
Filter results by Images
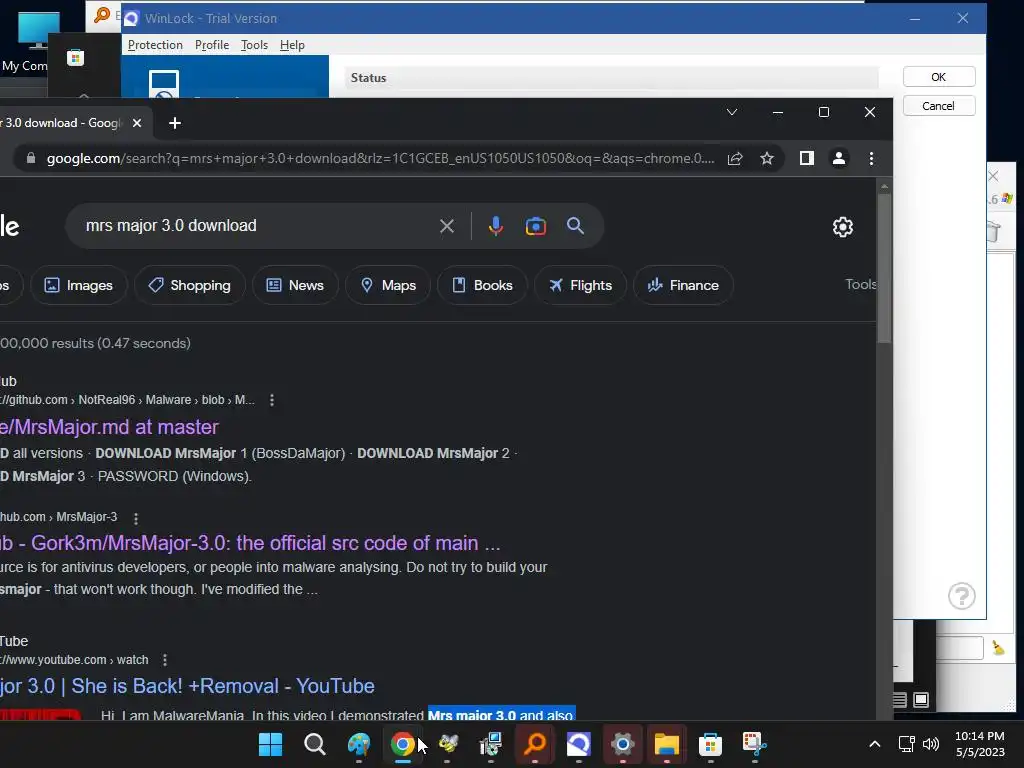click(78, 285)
